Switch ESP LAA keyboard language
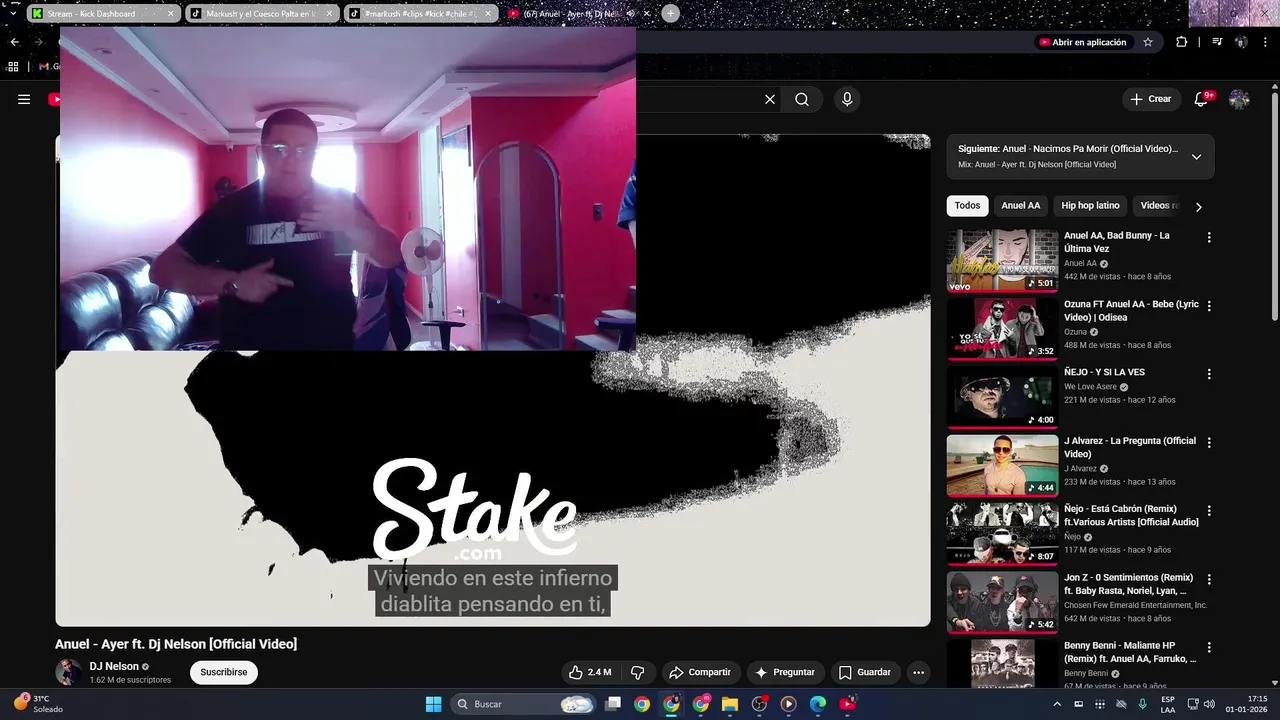The height and width of the screenshot is (720, 1280). (x=1168, y=704)
